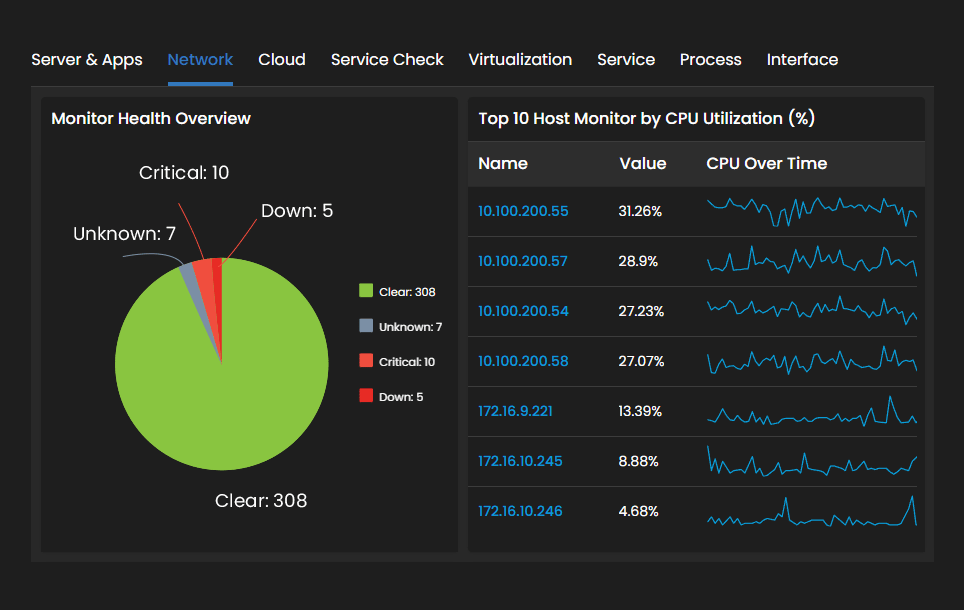
Task: Sort by the Value column header
Action: point(642,164)
